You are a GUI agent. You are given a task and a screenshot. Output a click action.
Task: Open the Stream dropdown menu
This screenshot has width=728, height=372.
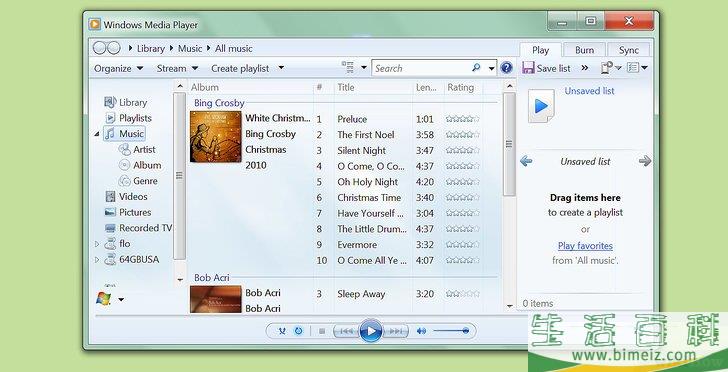(177, 68)
